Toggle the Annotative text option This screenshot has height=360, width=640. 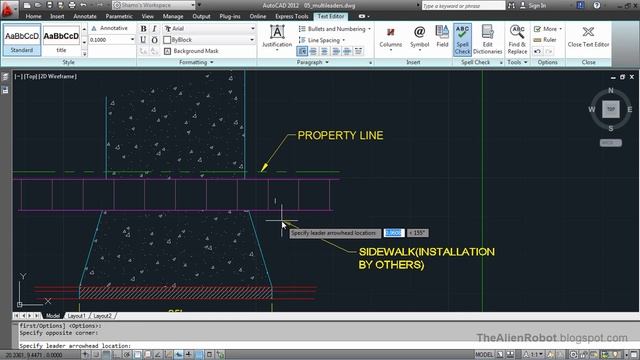(x=109, y=28)
